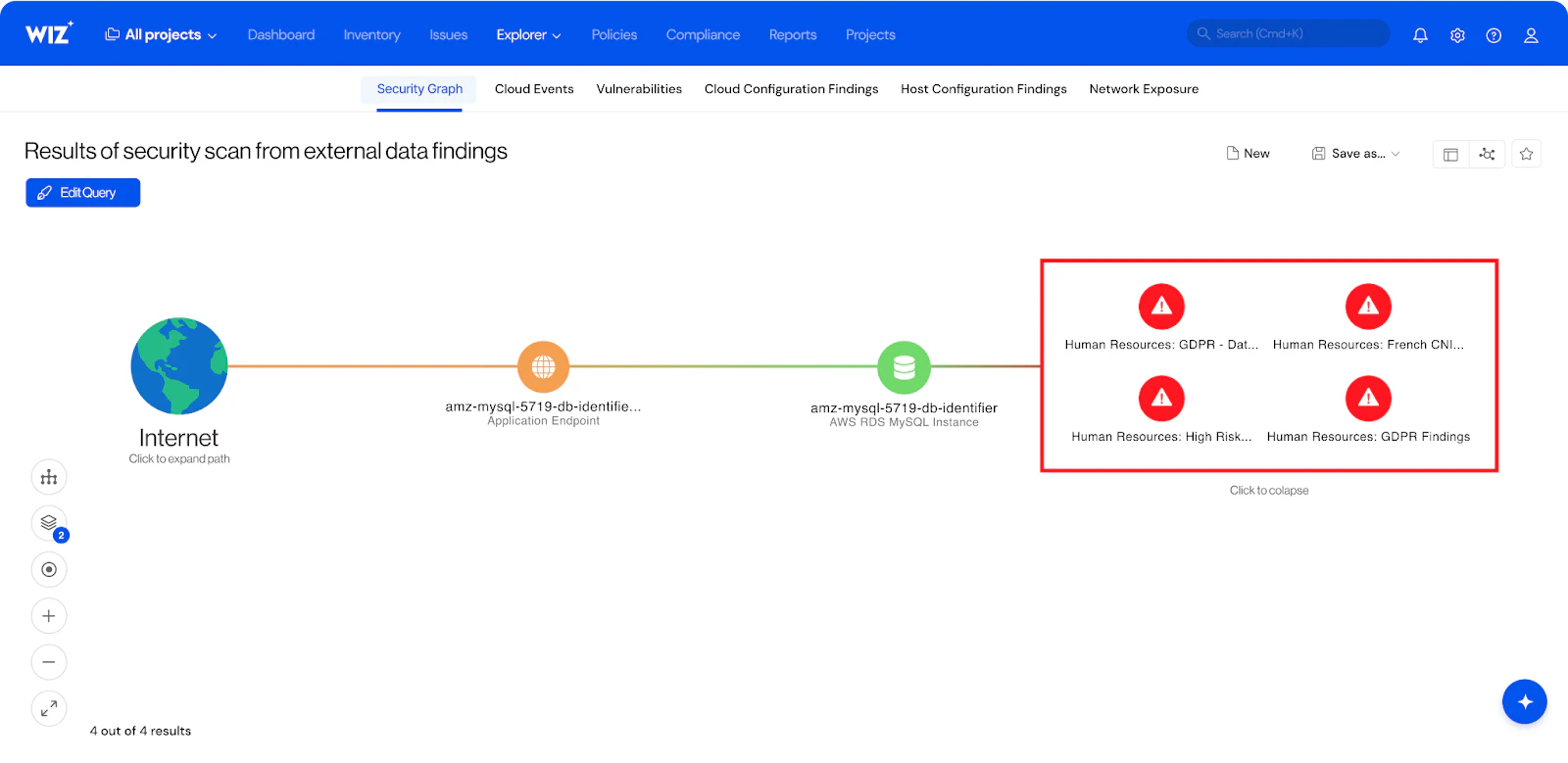This screenshot has width=1568, height=763.
Task: Open Projects in top navigation
Action: 870,35
